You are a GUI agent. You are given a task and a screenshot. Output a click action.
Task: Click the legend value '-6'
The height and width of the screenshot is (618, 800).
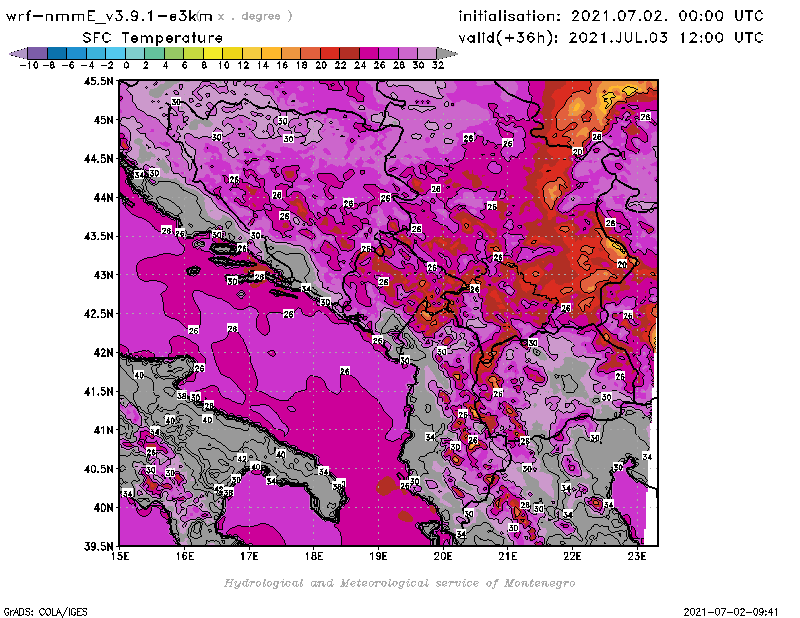click(x=68, y=65)
